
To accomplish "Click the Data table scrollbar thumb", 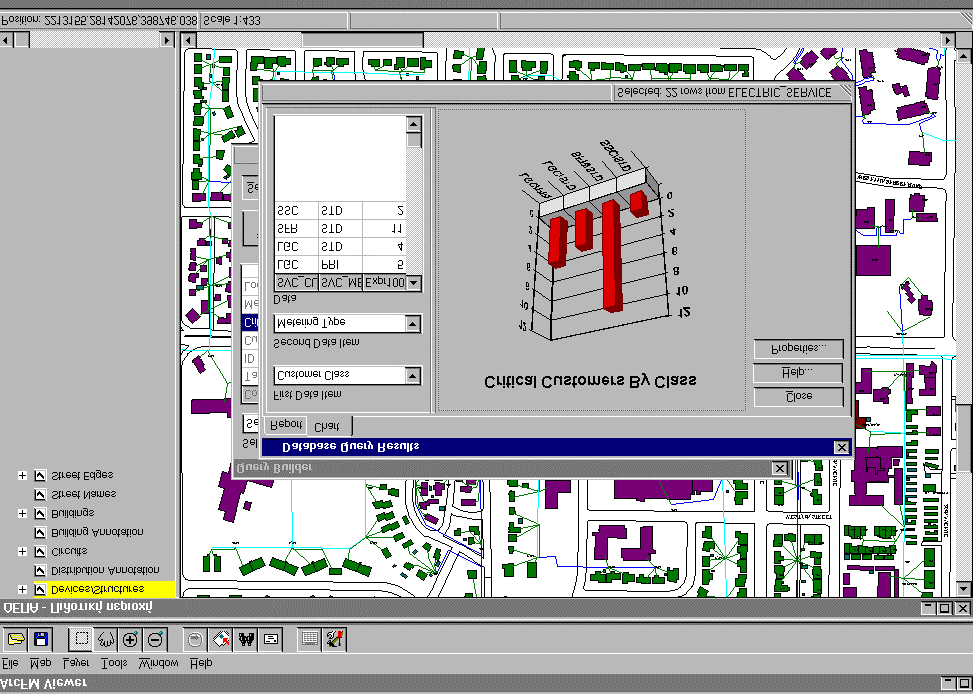I will pyautogui.click(x=414, y=140).
